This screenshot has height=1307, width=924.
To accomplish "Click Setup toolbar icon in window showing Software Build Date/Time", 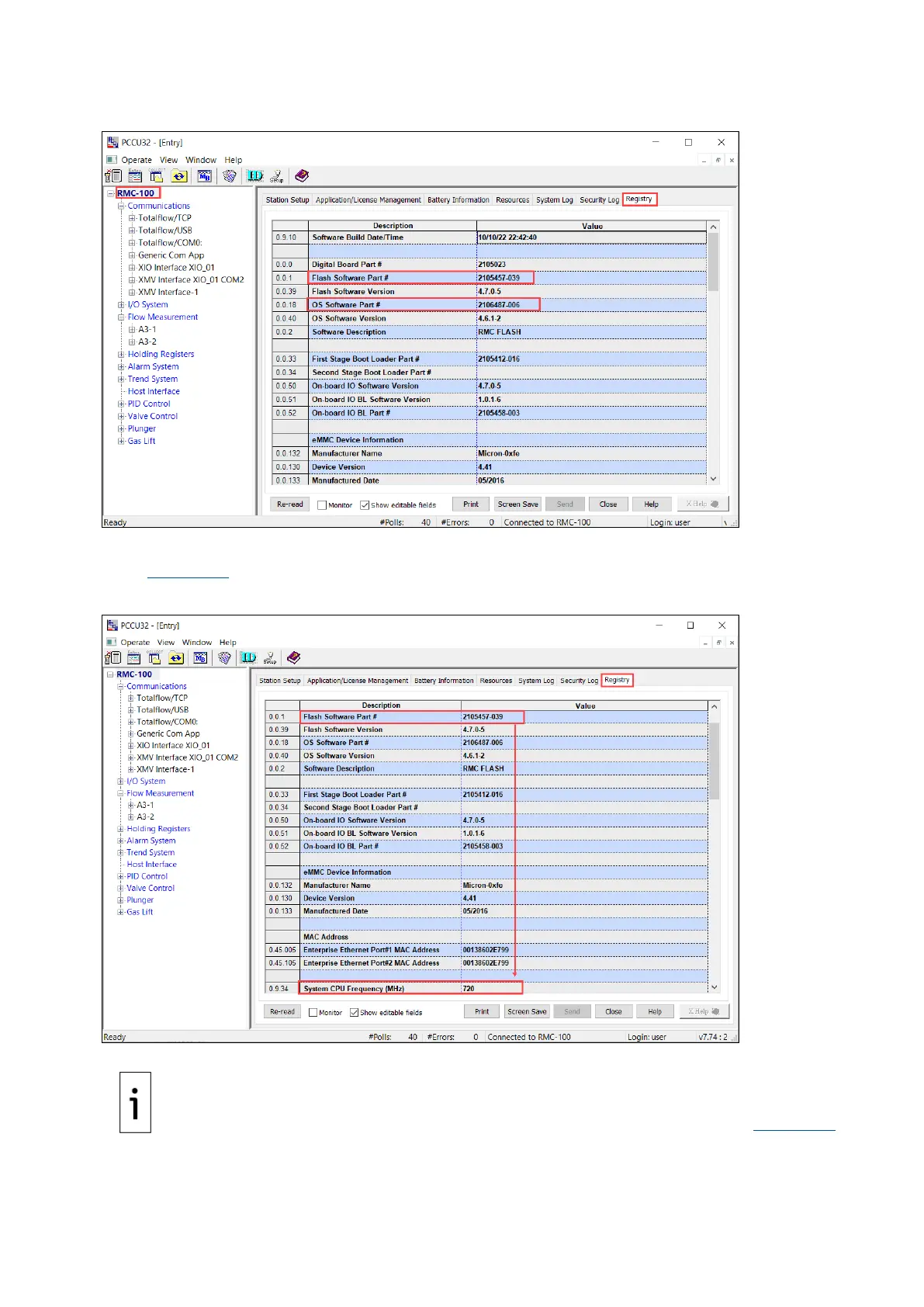I will click(276, 176).
